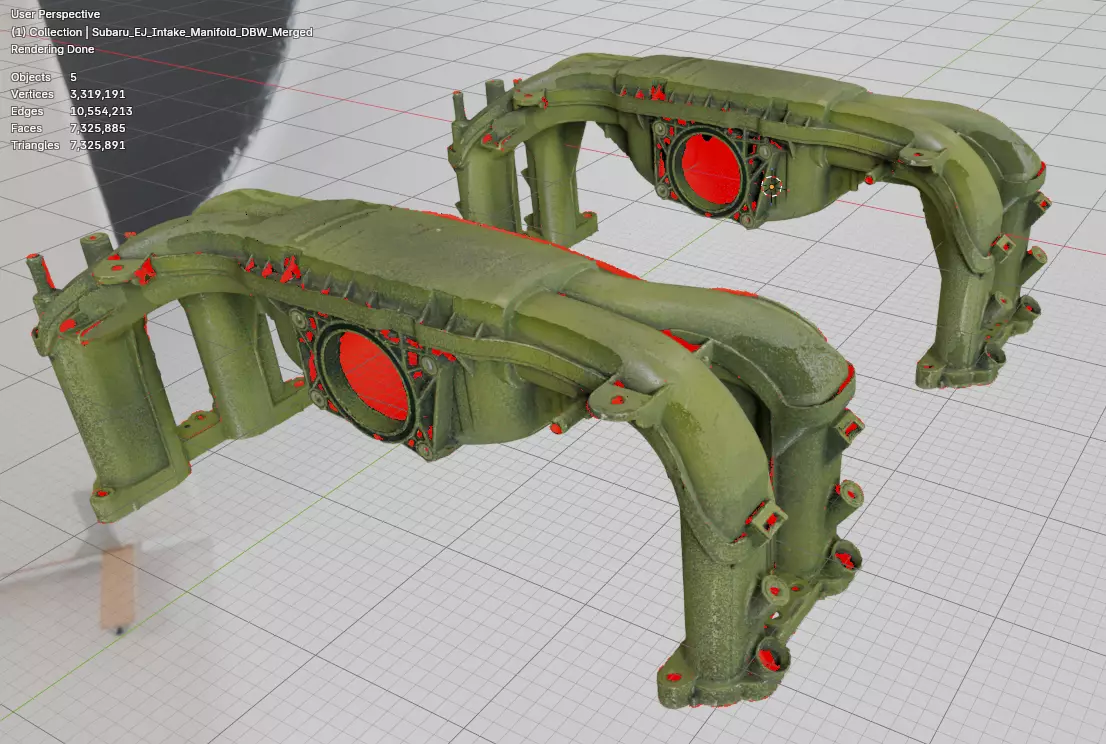
Task: Click the Subaru_EJ_Intake_Manifold_DBW_Merged collection text
Action: click(202, 32)
